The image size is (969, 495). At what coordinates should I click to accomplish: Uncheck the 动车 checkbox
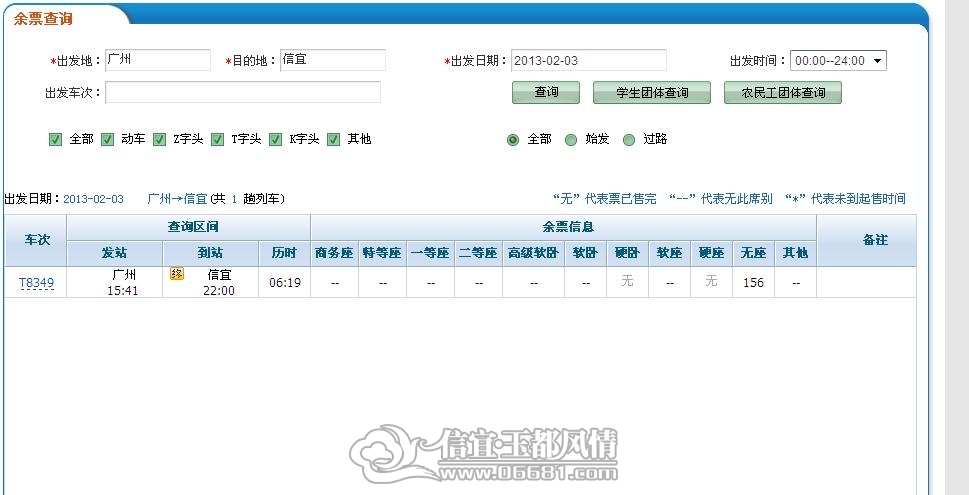[x=108, y=140]
